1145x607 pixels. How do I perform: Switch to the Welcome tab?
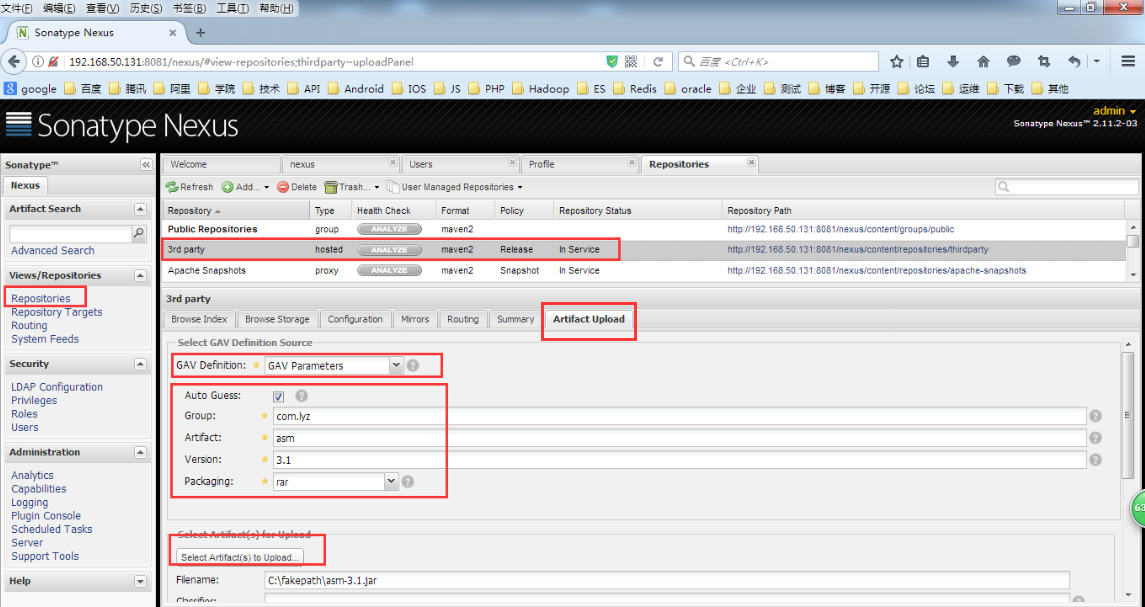(x=221, y=164)
